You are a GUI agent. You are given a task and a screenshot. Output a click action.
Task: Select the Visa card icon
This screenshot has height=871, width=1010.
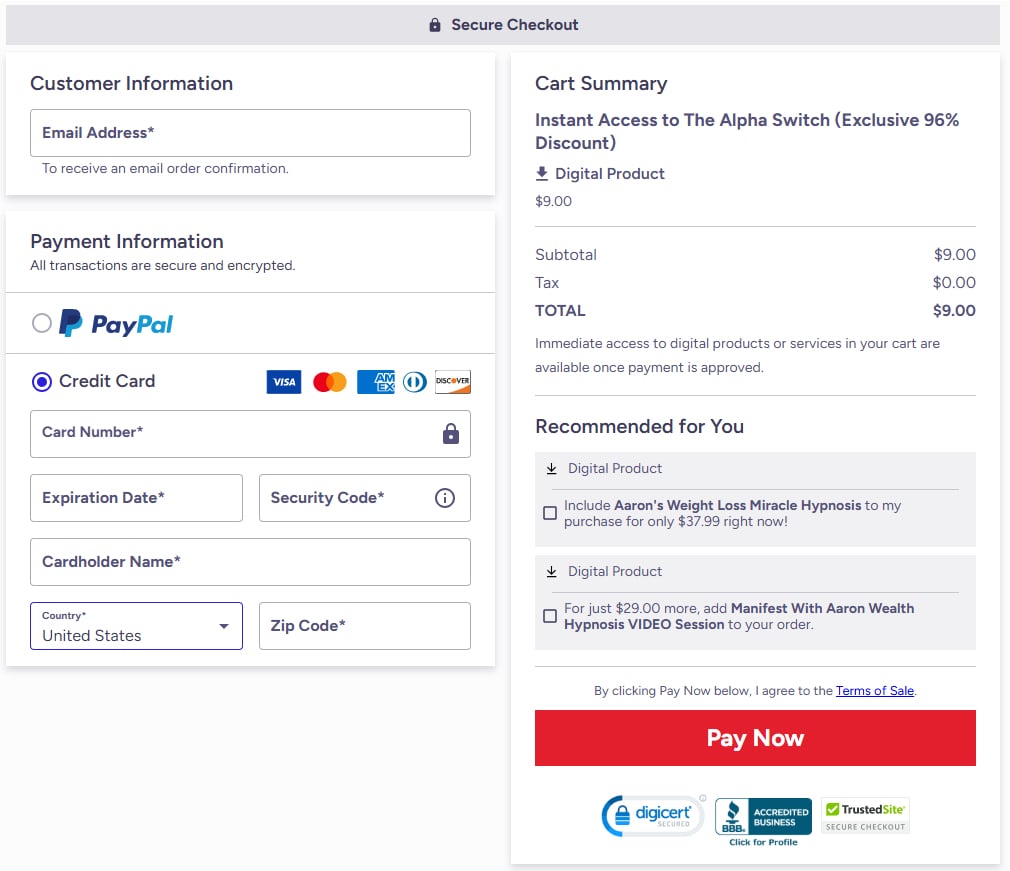pos(283,381)
